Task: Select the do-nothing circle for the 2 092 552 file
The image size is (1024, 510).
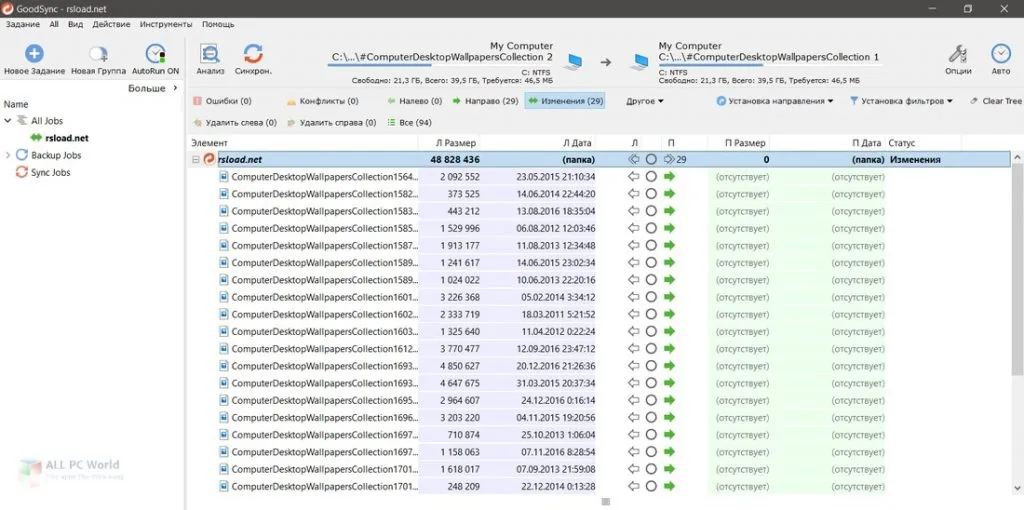Action: (651, 176)
